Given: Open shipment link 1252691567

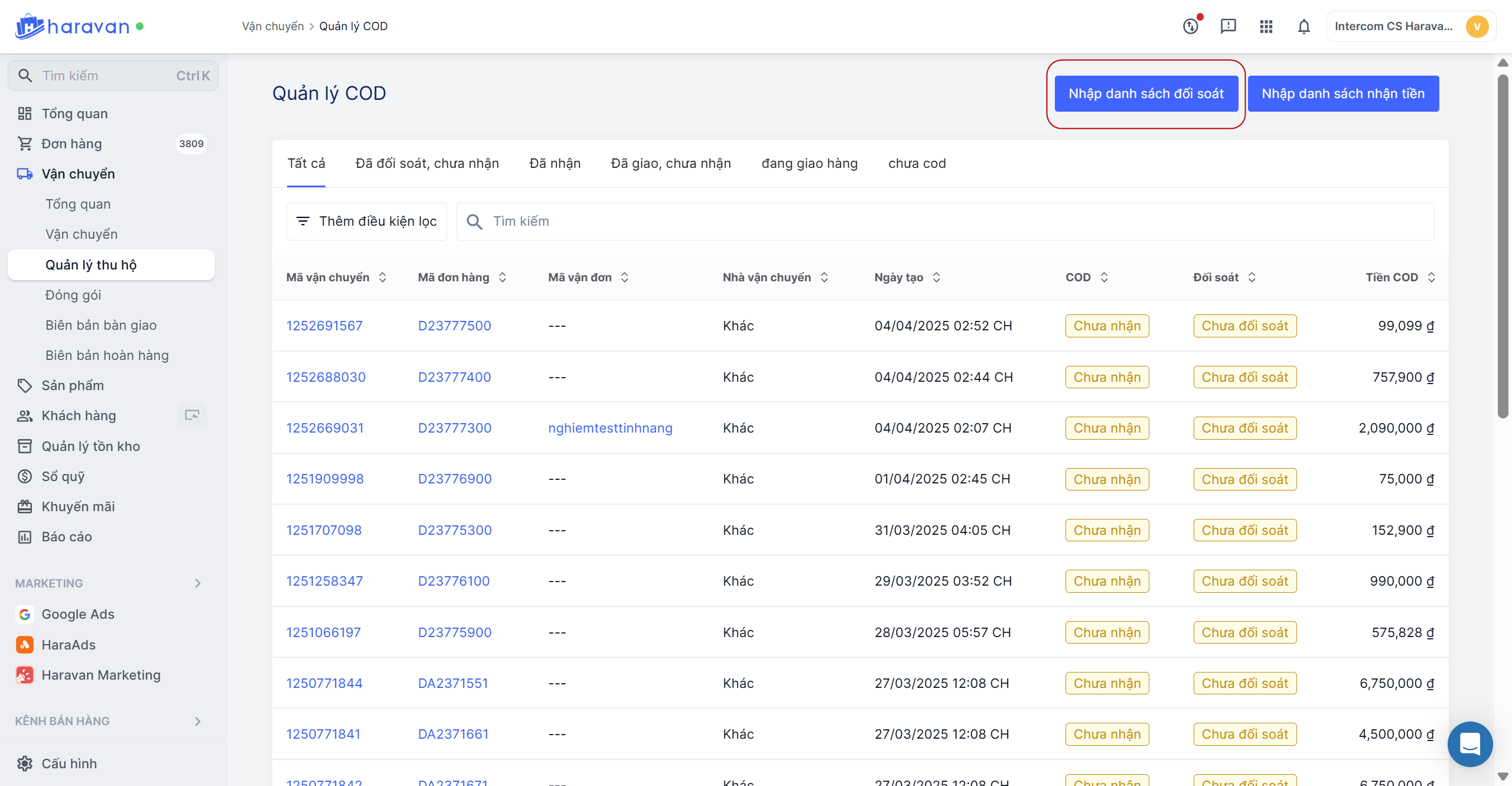Looking at the screenshot, I should point(324,326).
